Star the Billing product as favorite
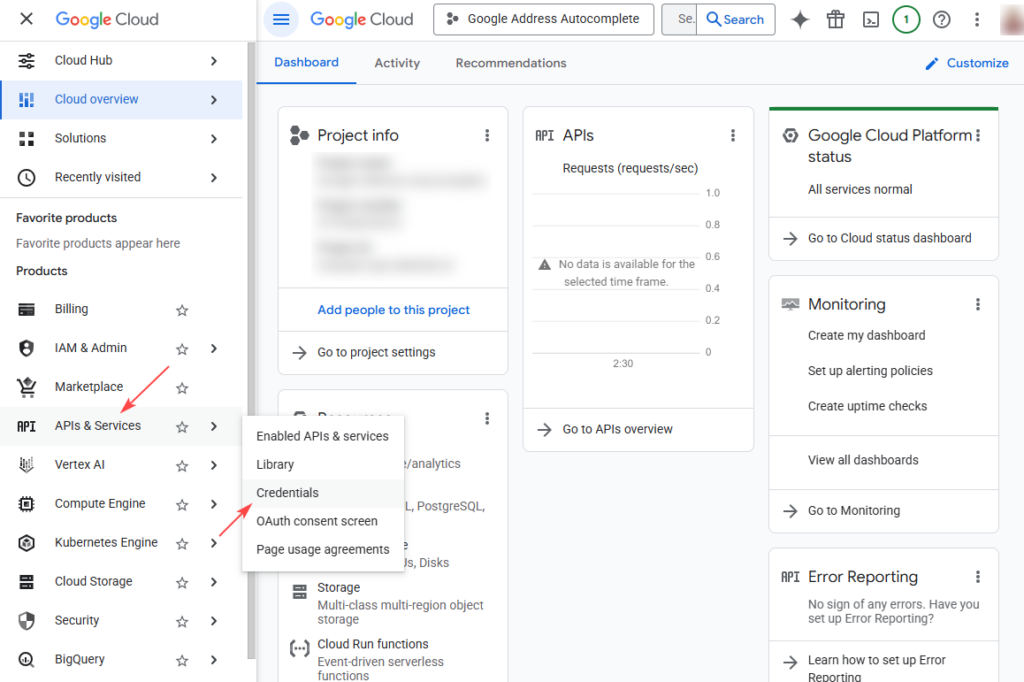The width and height of the screenshot is (1024, 682). (182, 310)
